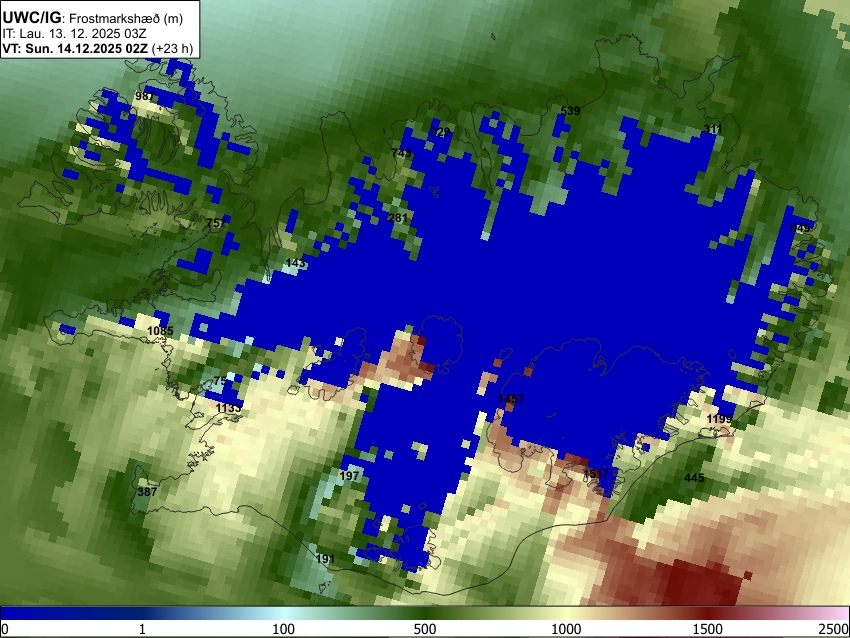Click the 143 map label

pyautogui.click(x=295, y=263)
